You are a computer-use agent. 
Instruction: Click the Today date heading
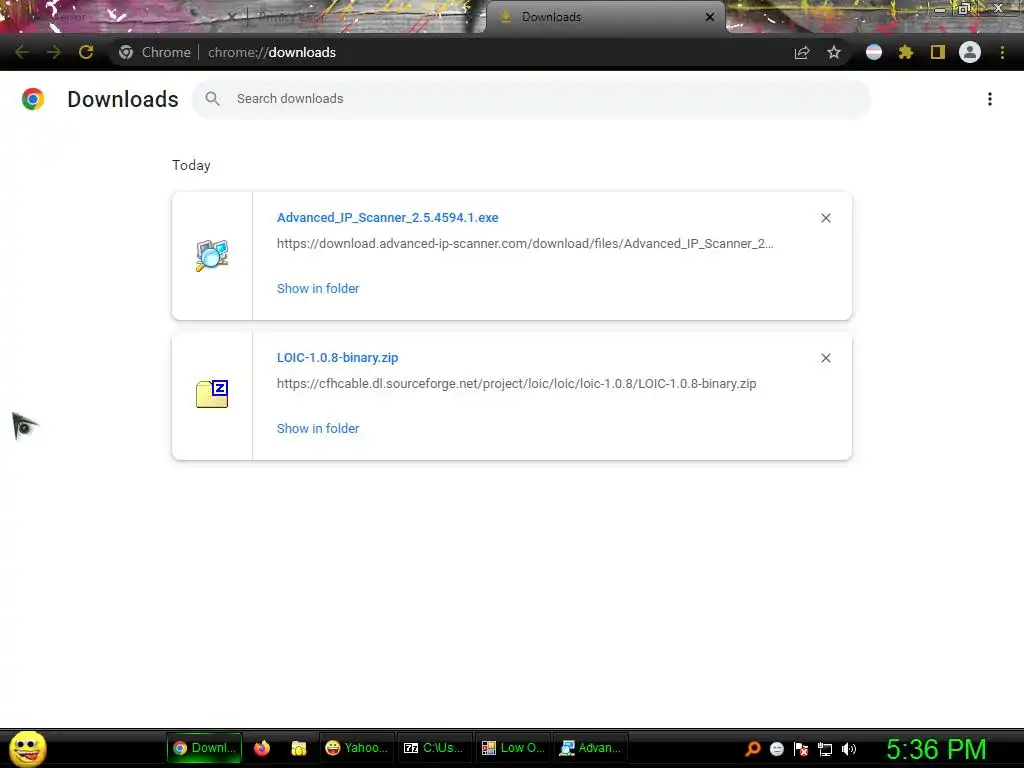point(191,165)
